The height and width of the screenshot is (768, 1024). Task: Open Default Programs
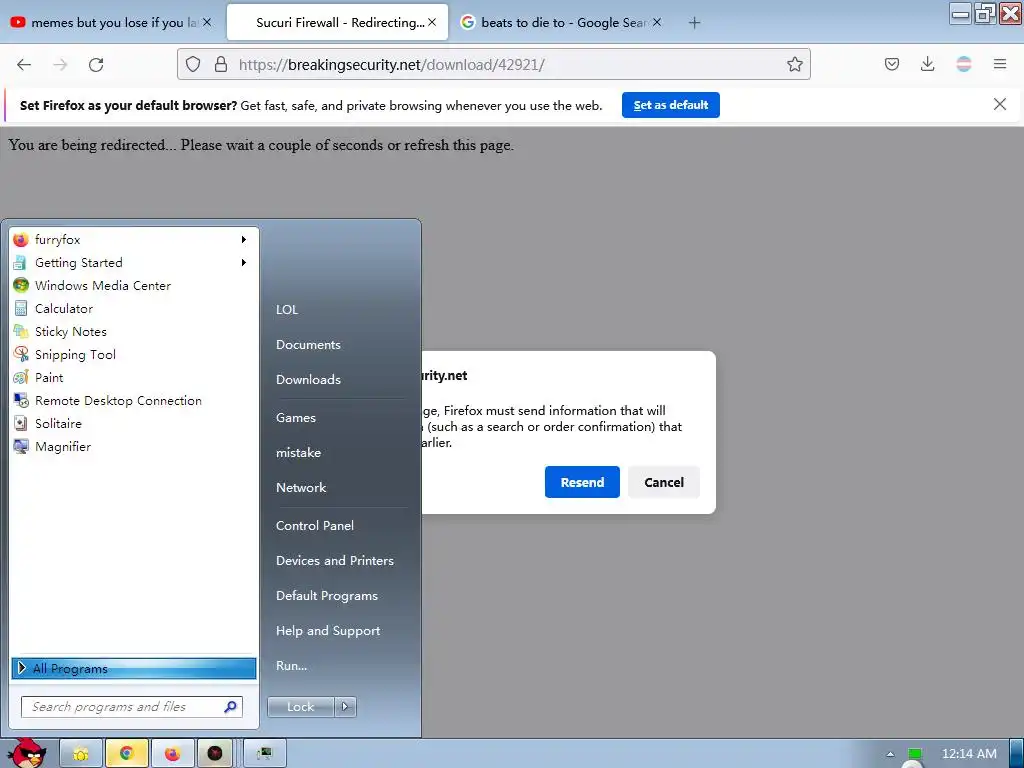coord(327,596)
